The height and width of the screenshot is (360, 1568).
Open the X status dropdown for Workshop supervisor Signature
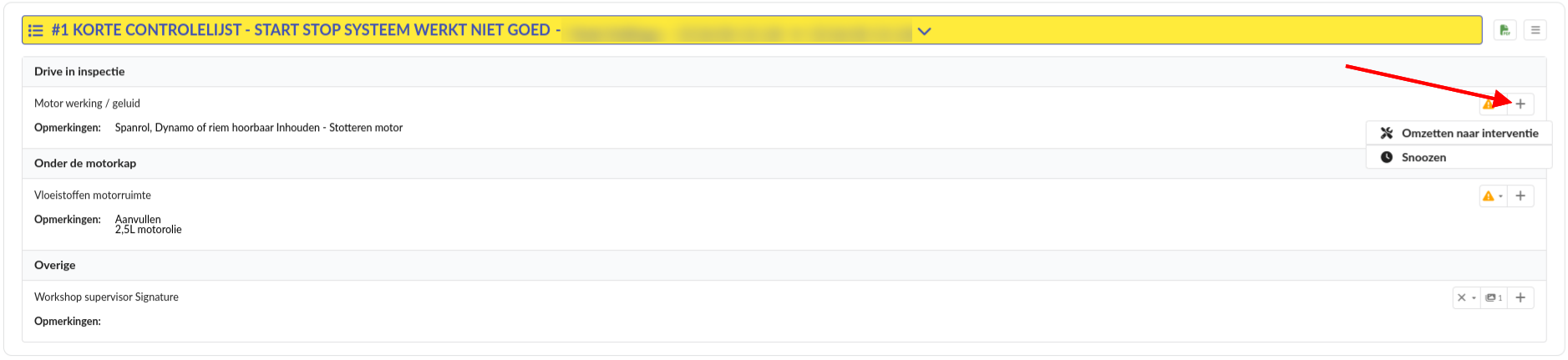[x=1466, y=298]
